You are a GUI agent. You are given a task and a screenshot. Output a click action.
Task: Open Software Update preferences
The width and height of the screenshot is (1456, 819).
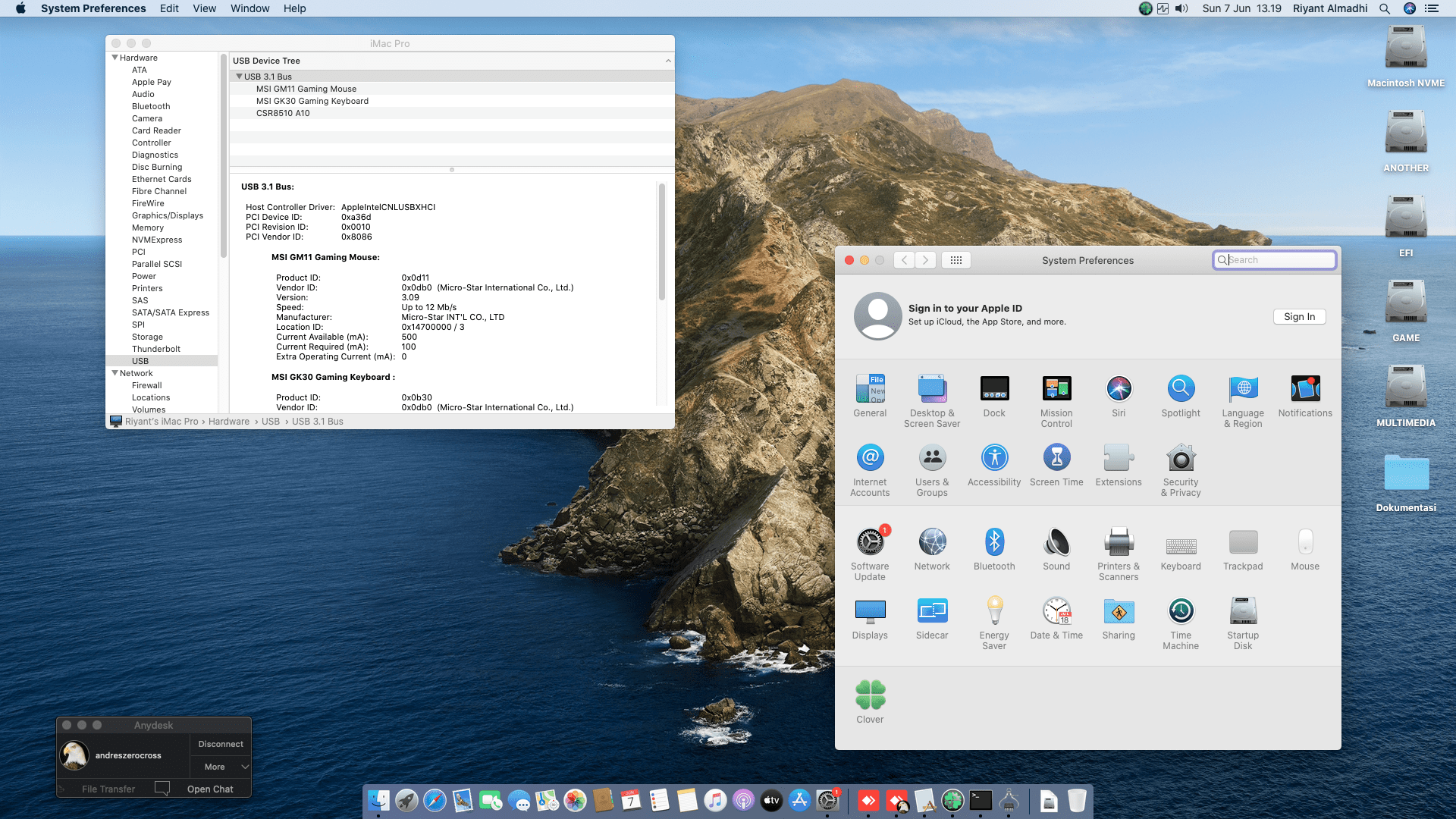870,554
